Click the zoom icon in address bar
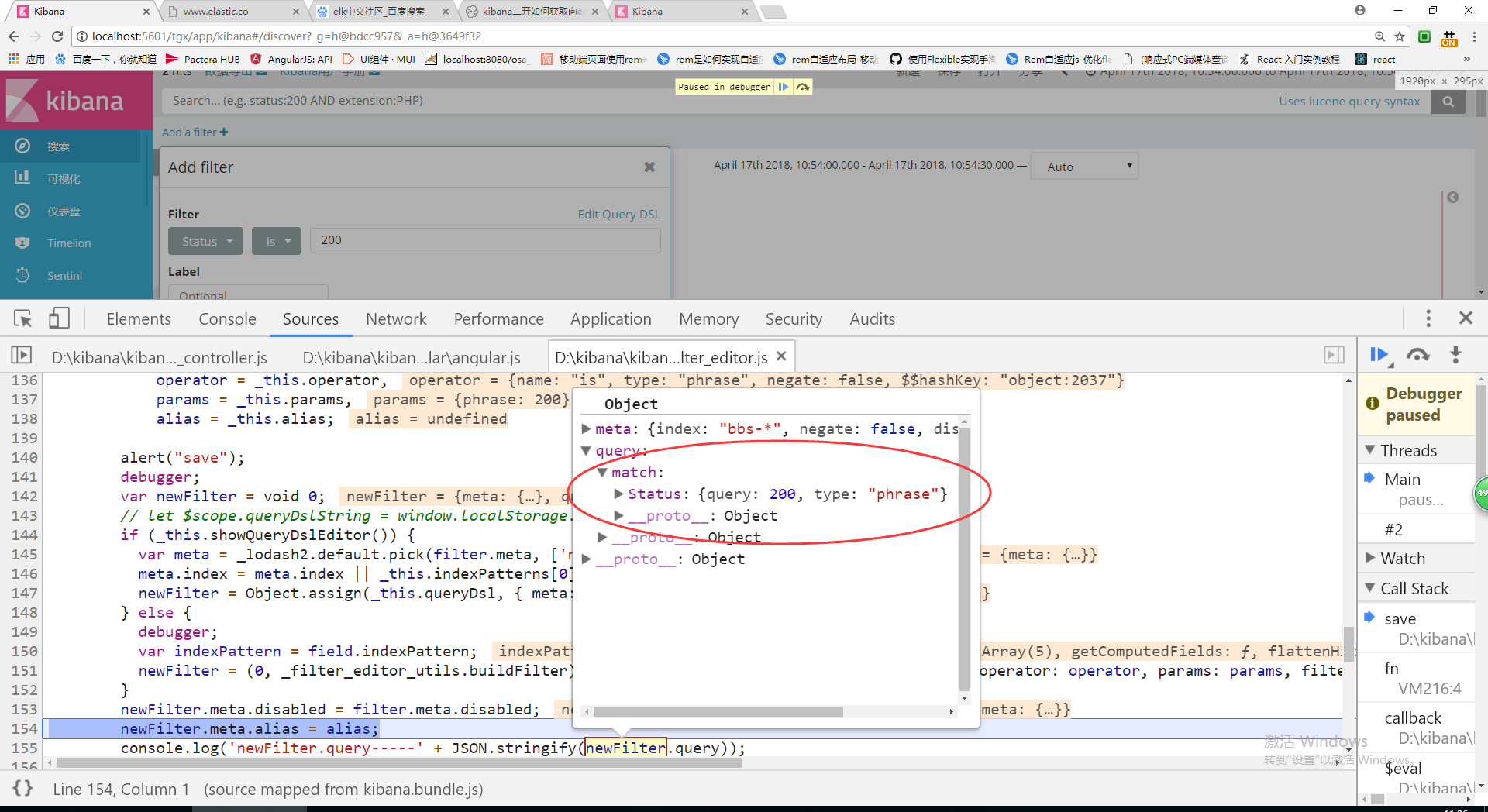Image resolution: width=1488 pixels, height=812 pixels. [x=1380, y=36]
